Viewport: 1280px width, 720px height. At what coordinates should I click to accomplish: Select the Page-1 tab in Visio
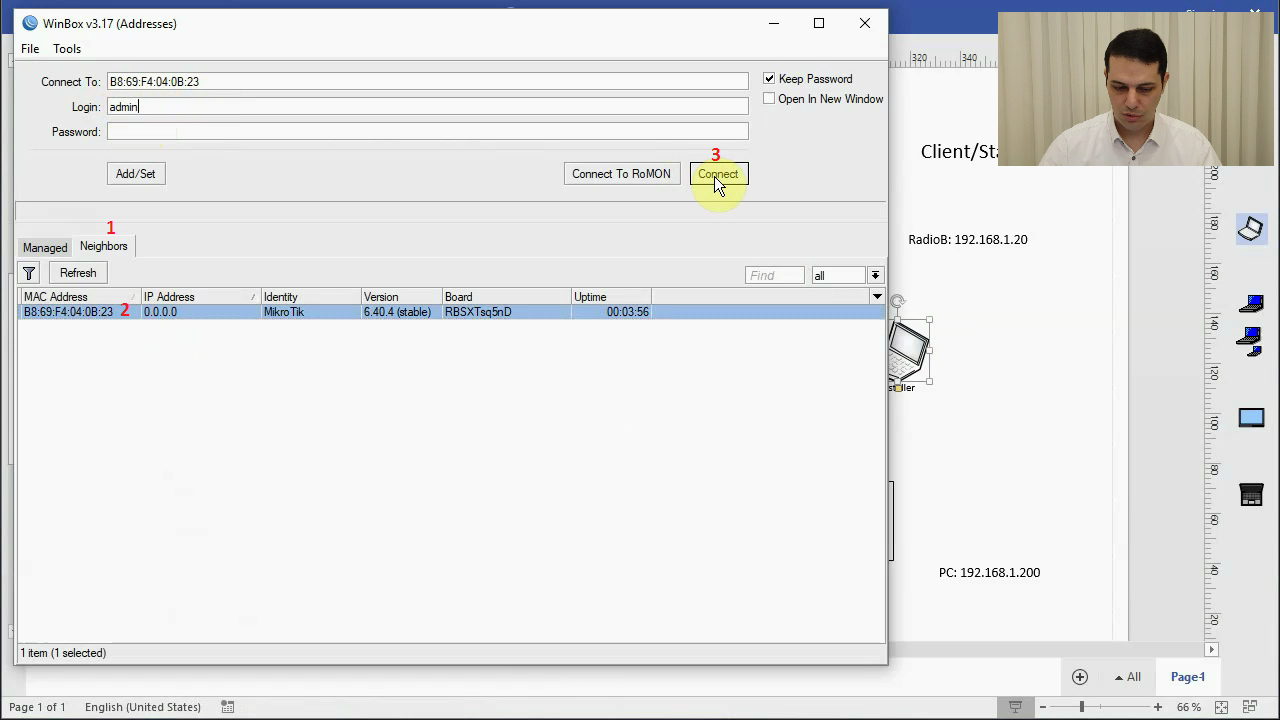tap(1188, 677)
